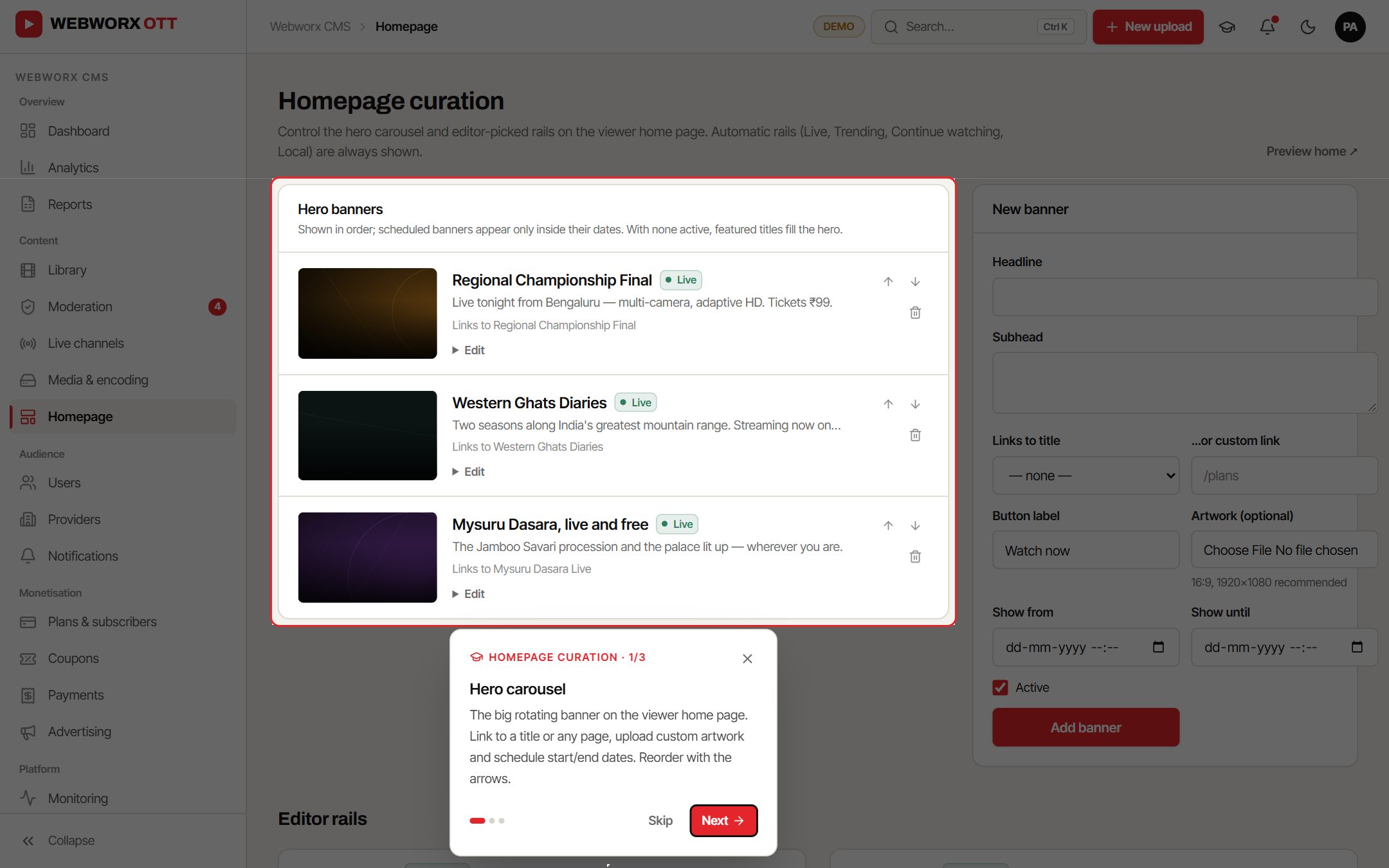Image resolution: width=1389 pixels, height=868 pixels.
Task: Select the Mysuru Dasara banner thumbnail
Action: pos(367,557)
